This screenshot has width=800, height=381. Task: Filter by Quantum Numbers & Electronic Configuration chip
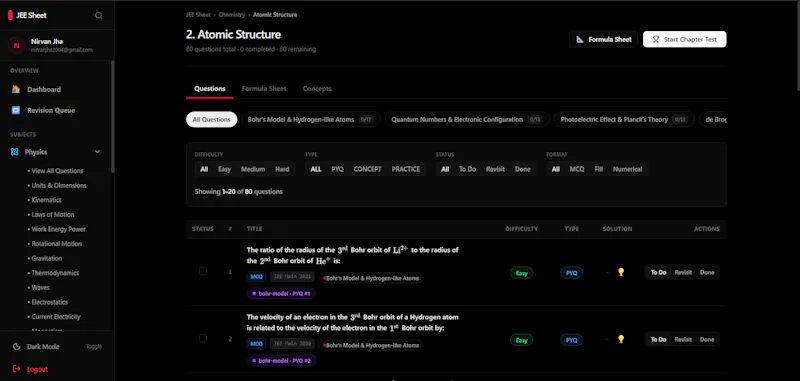(x=467, y=120)
